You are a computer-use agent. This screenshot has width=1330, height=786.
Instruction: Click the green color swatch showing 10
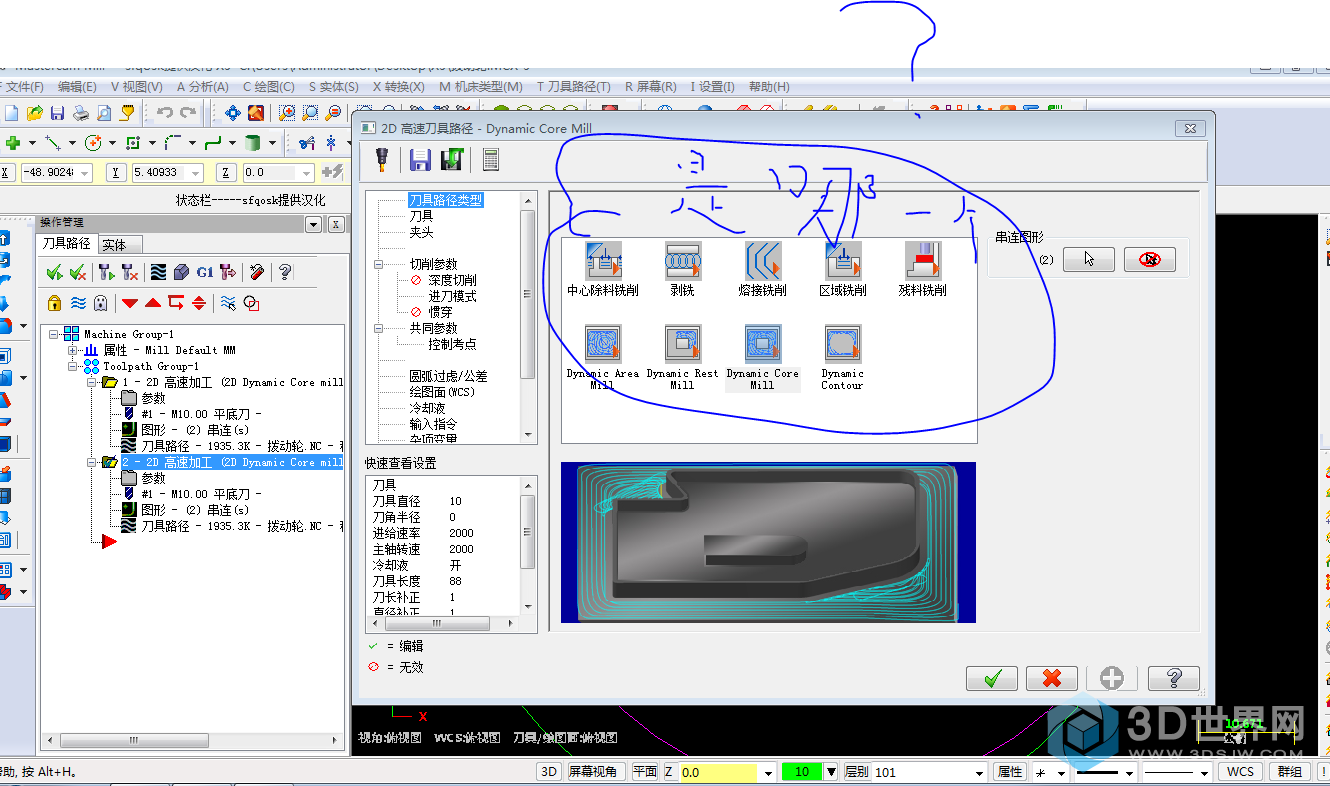point(801,772)
